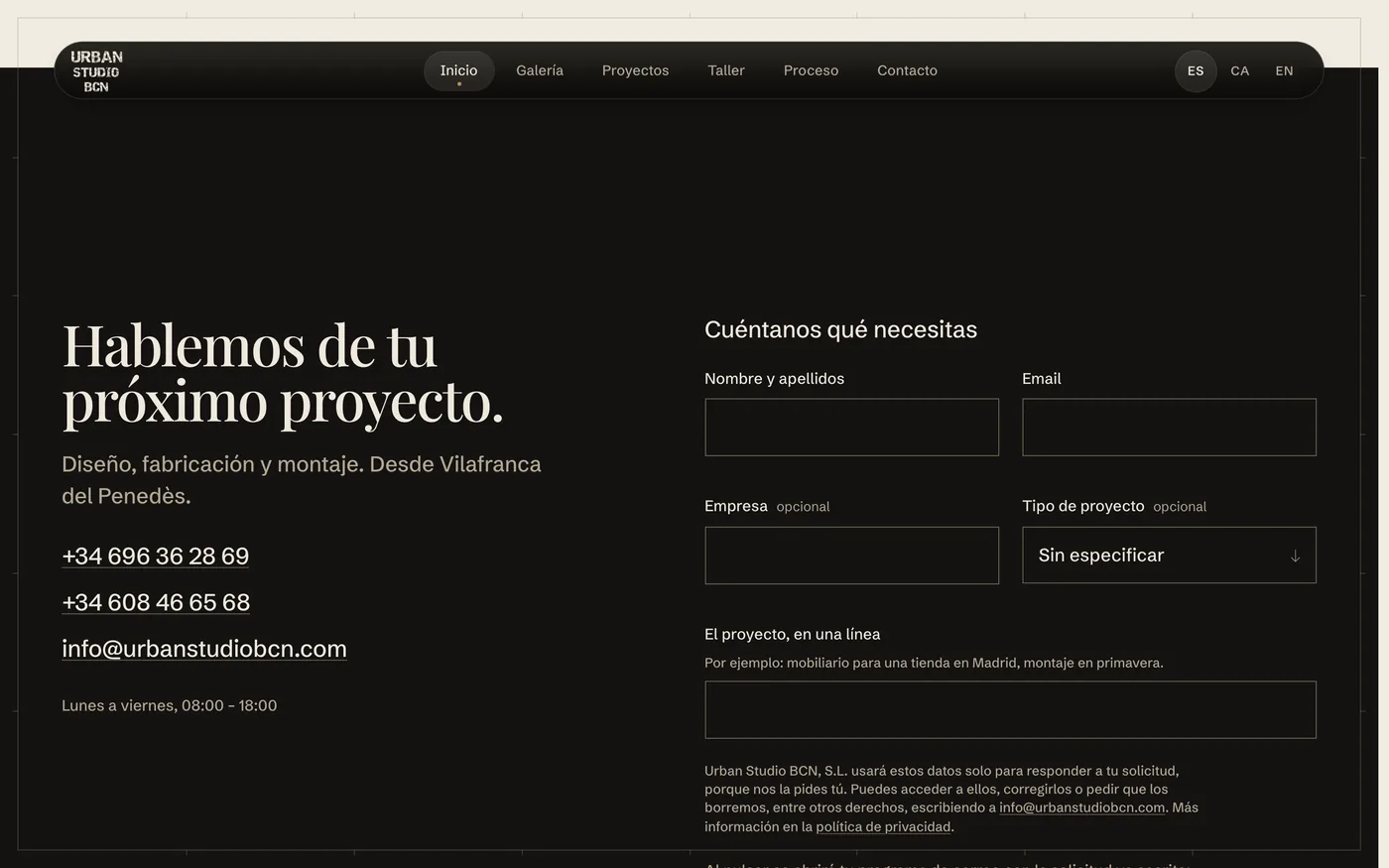Screen dimensions: 1389x868
Task: Click the heading Cuéntanos qué necesitas
Action: pyautogui.click(x=840, y=329)
